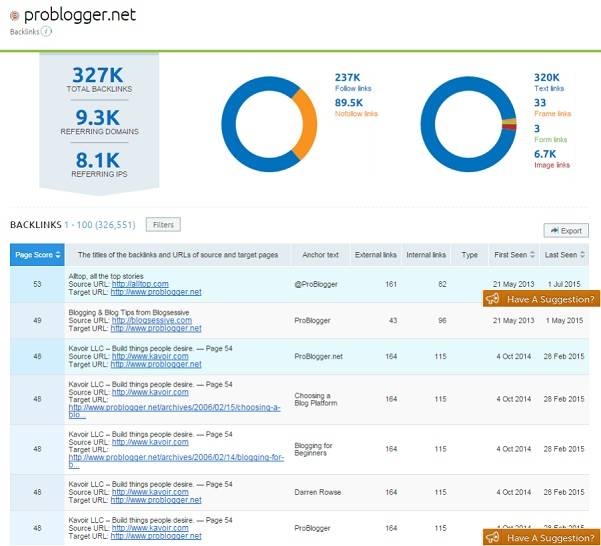Click megaphone icon on bottom suggestion banner

(x=492, y=538)
